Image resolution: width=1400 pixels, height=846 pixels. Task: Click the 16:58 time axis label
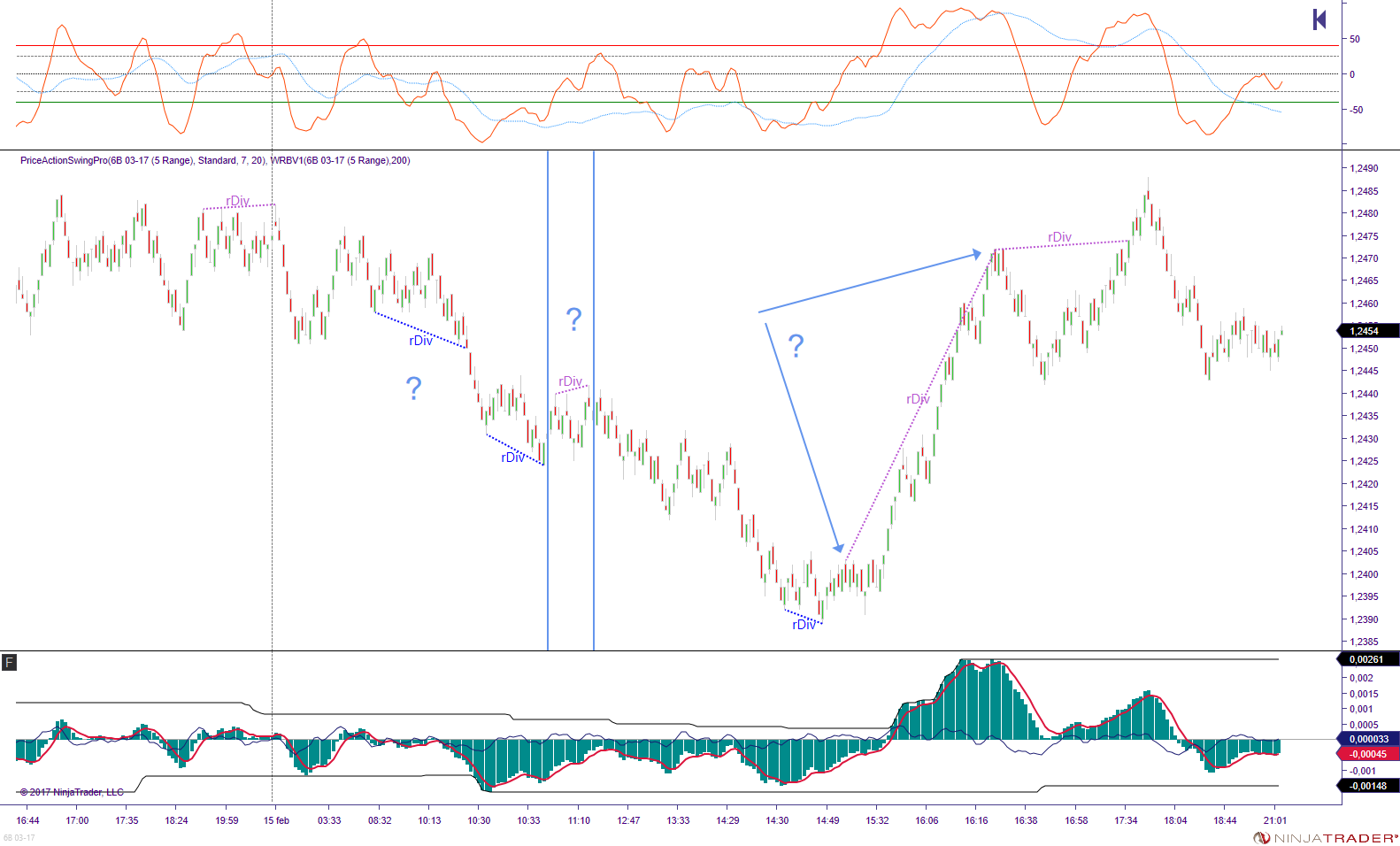1076,820
